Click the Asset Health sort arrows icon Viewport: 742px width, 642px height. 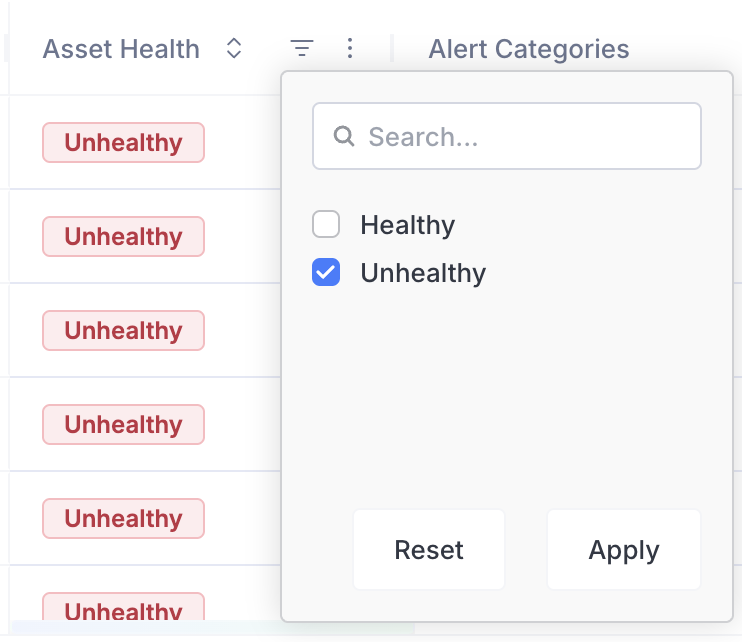pyautogui.click(x=234, y=48)
